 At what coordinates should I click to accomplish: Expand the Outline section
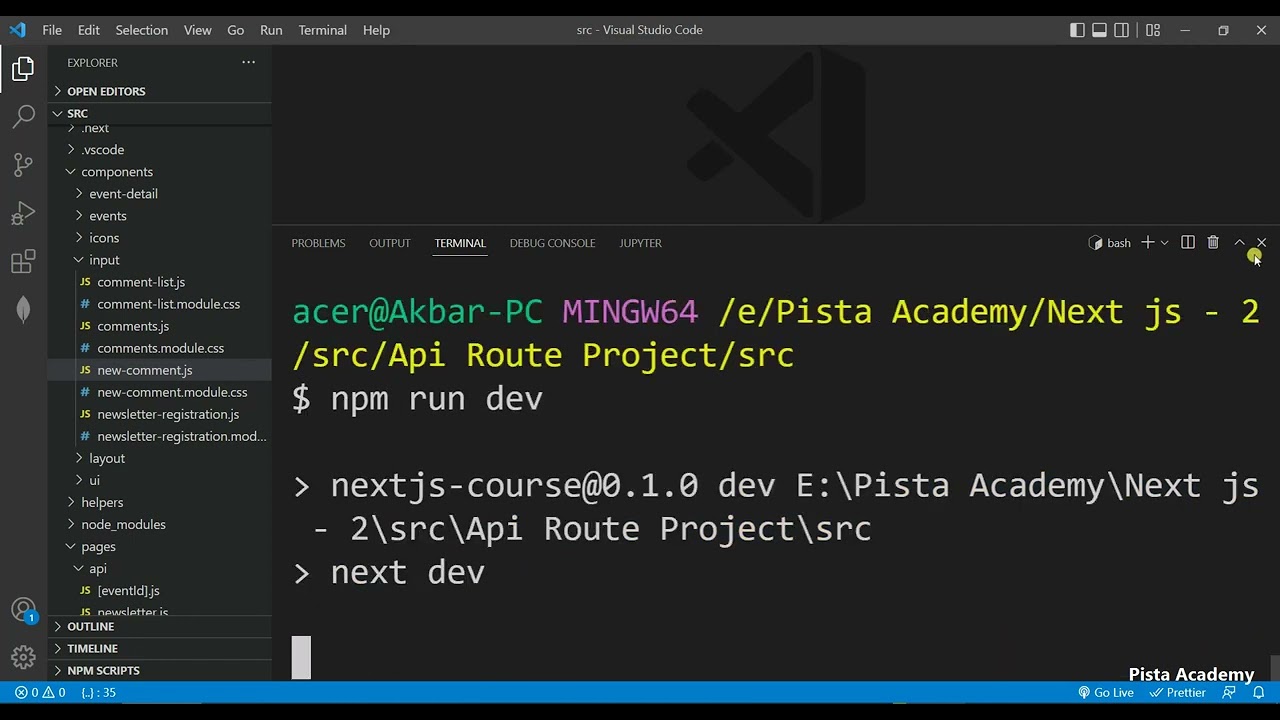pos(160,626)
